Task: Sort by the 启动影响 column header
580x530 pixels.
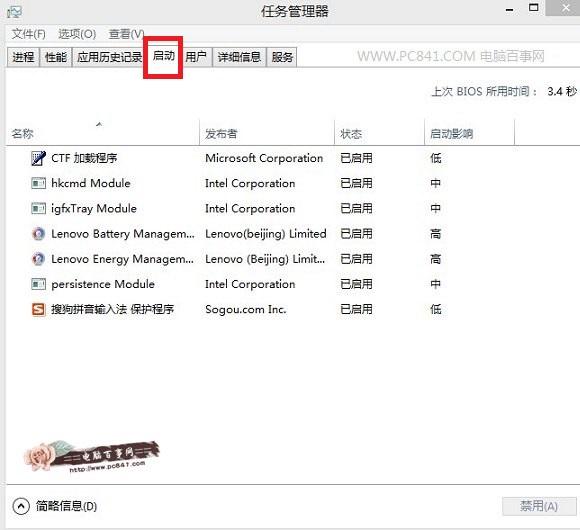Action: 469,134
